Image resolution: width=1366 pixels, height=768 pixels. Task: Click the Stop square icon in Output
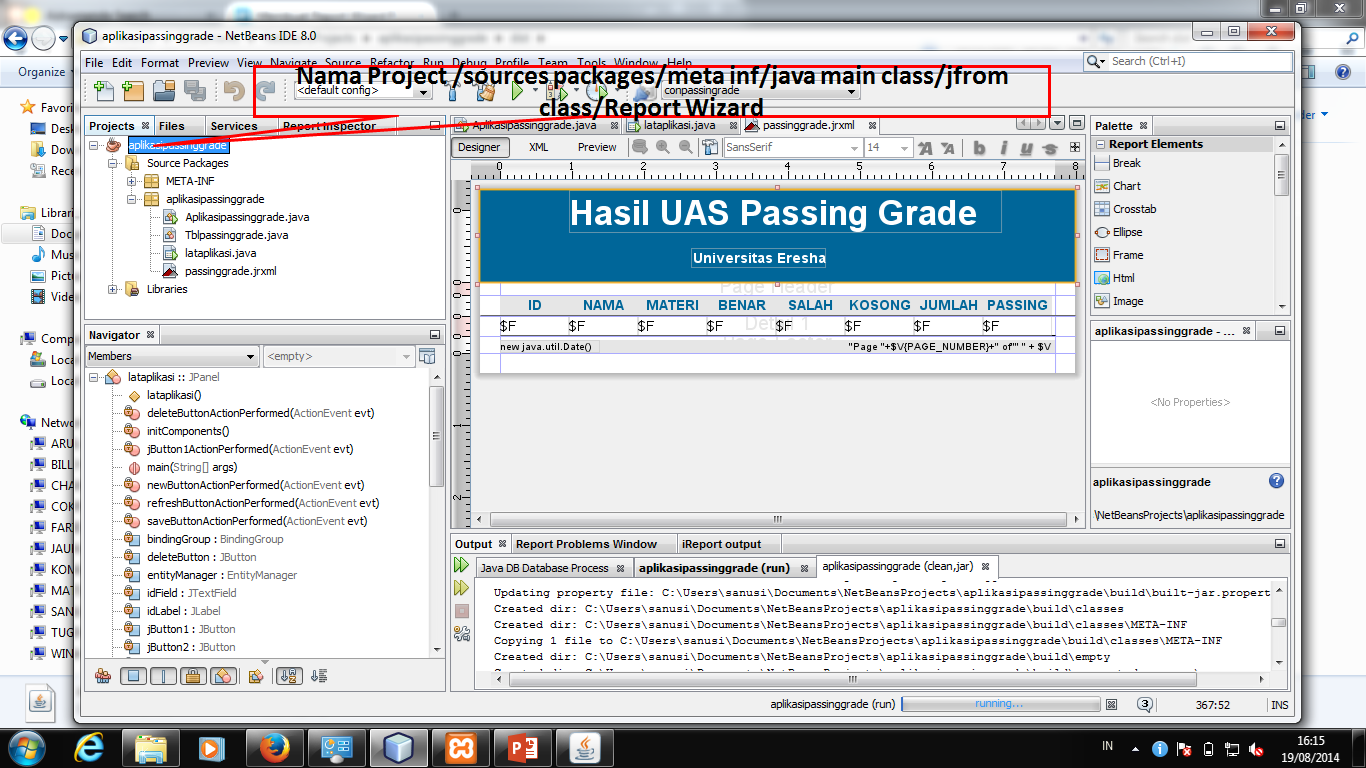tap(461, 610)
